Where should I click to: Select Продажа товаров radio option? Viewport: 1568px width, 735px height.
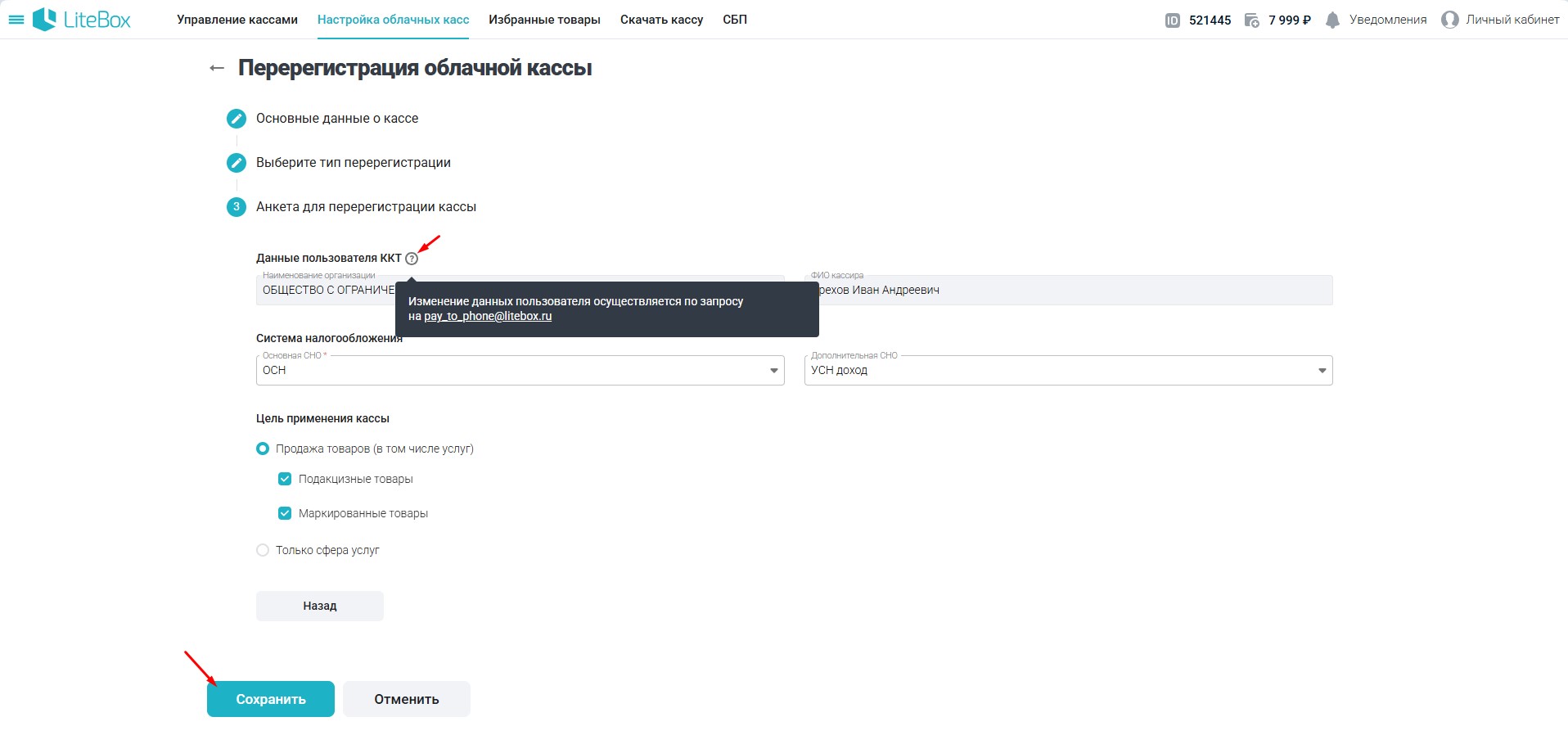click(x=263, y=449)
